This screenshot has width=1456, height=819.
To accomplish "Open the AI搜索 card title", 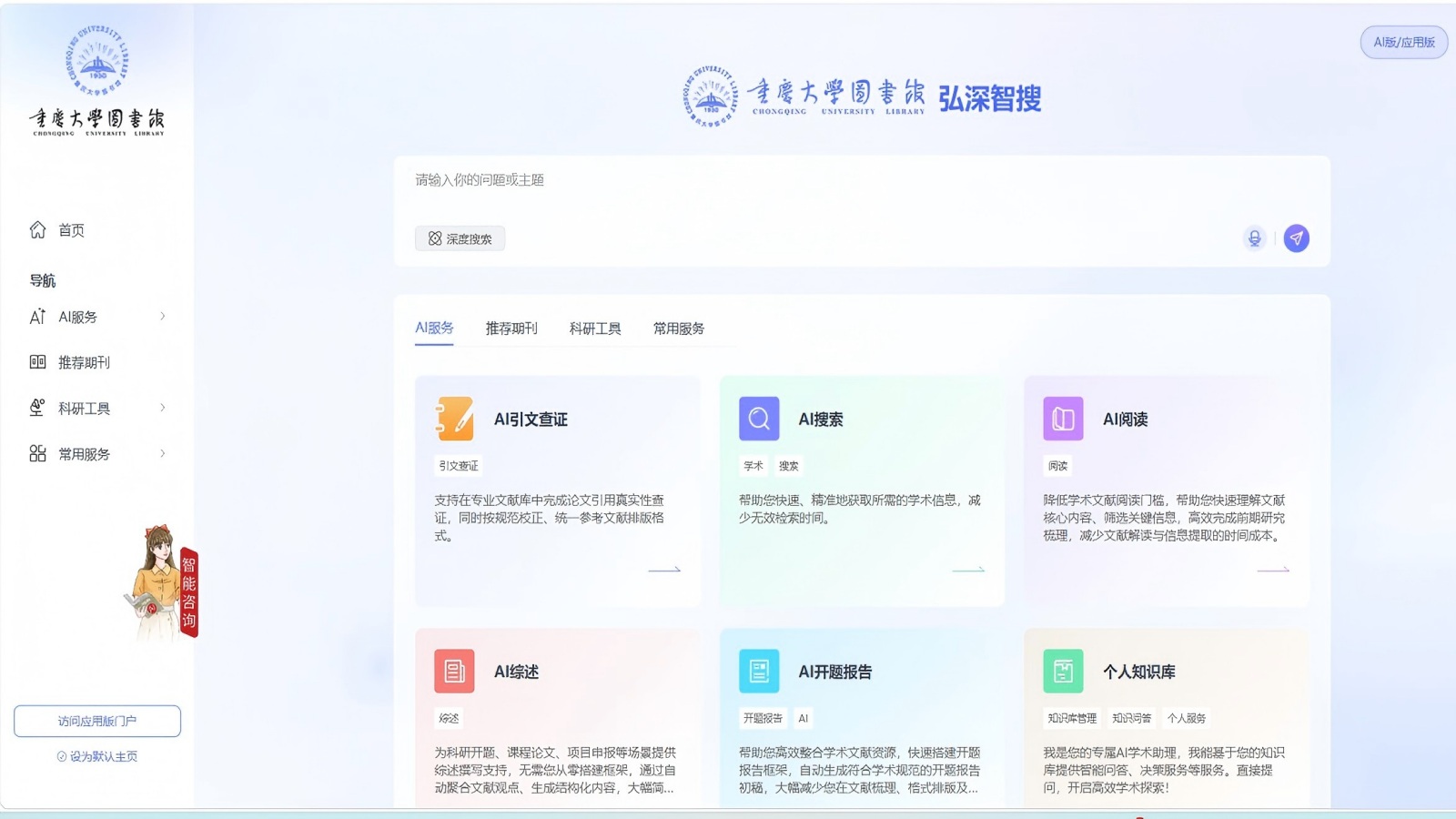I will pyautogui.click(x=821, y=420).
